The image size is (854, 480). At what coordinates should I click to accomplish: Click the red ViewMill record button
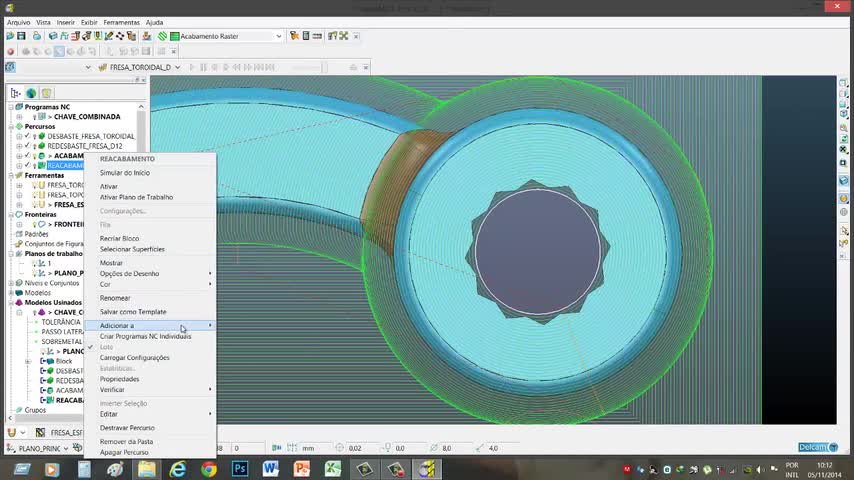[10, 51]
